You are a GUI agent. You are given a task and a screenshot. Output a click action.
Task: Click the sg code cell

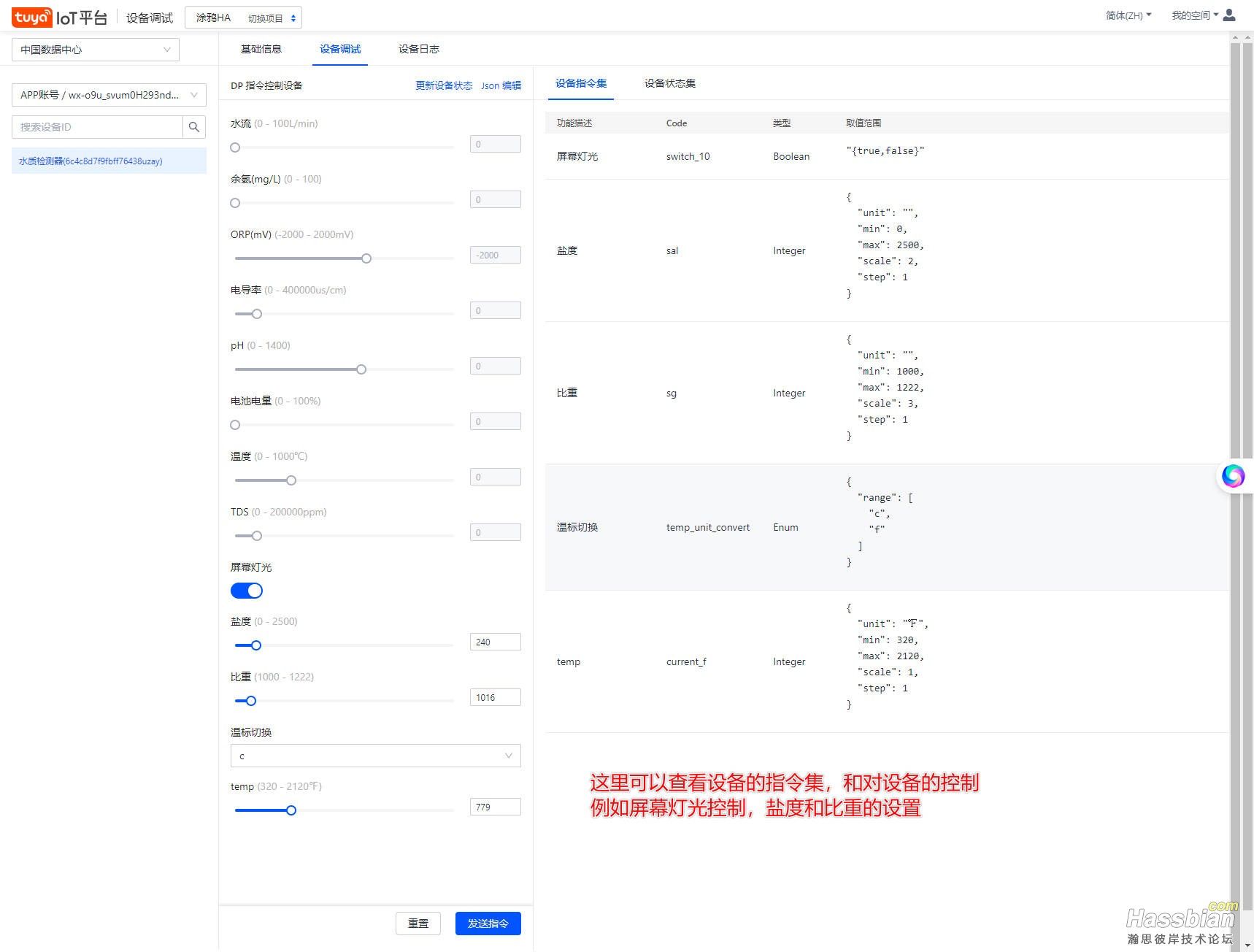point(672,393)
